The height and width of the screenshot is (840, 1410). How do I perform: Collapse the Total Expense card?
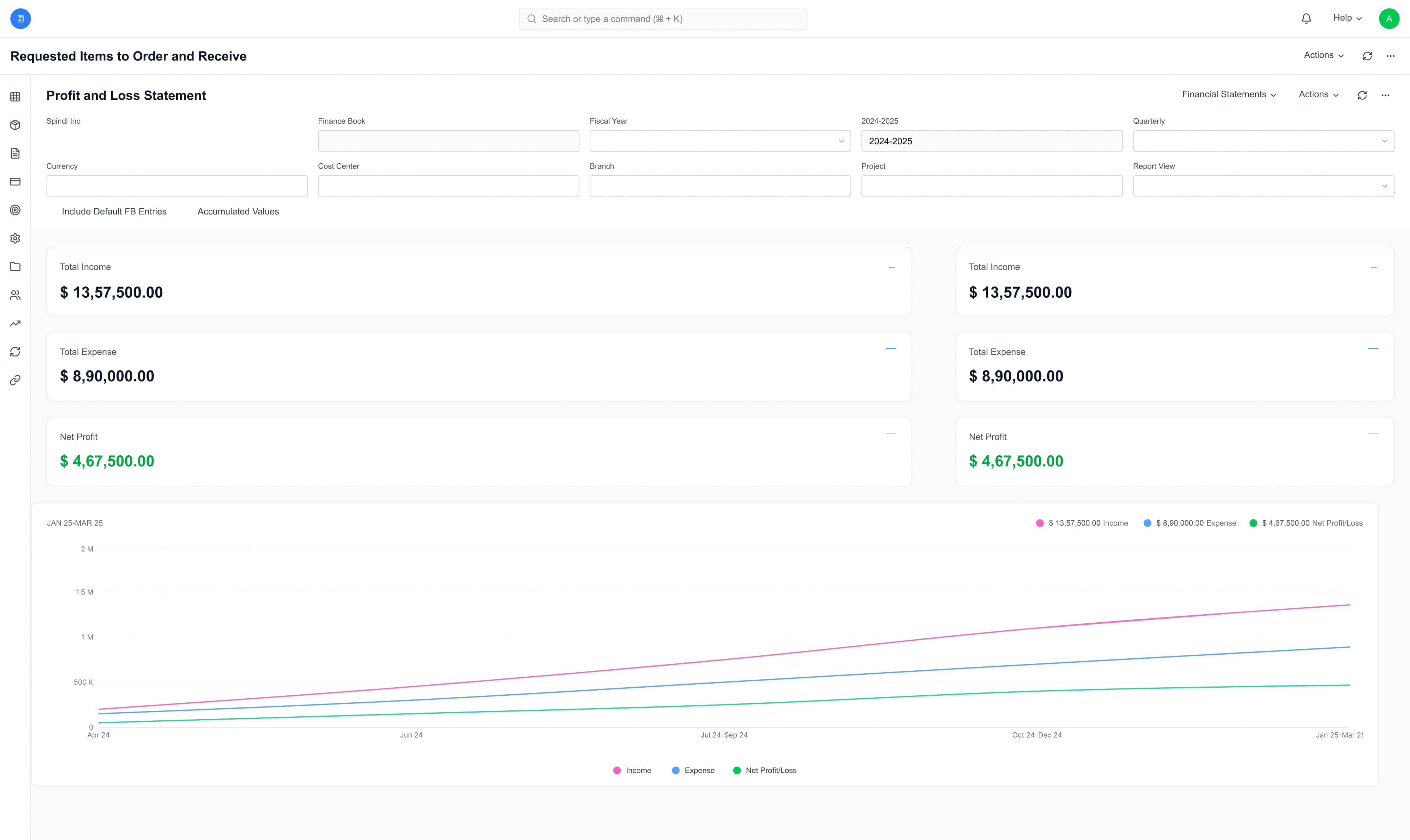[x=891, y=349]
